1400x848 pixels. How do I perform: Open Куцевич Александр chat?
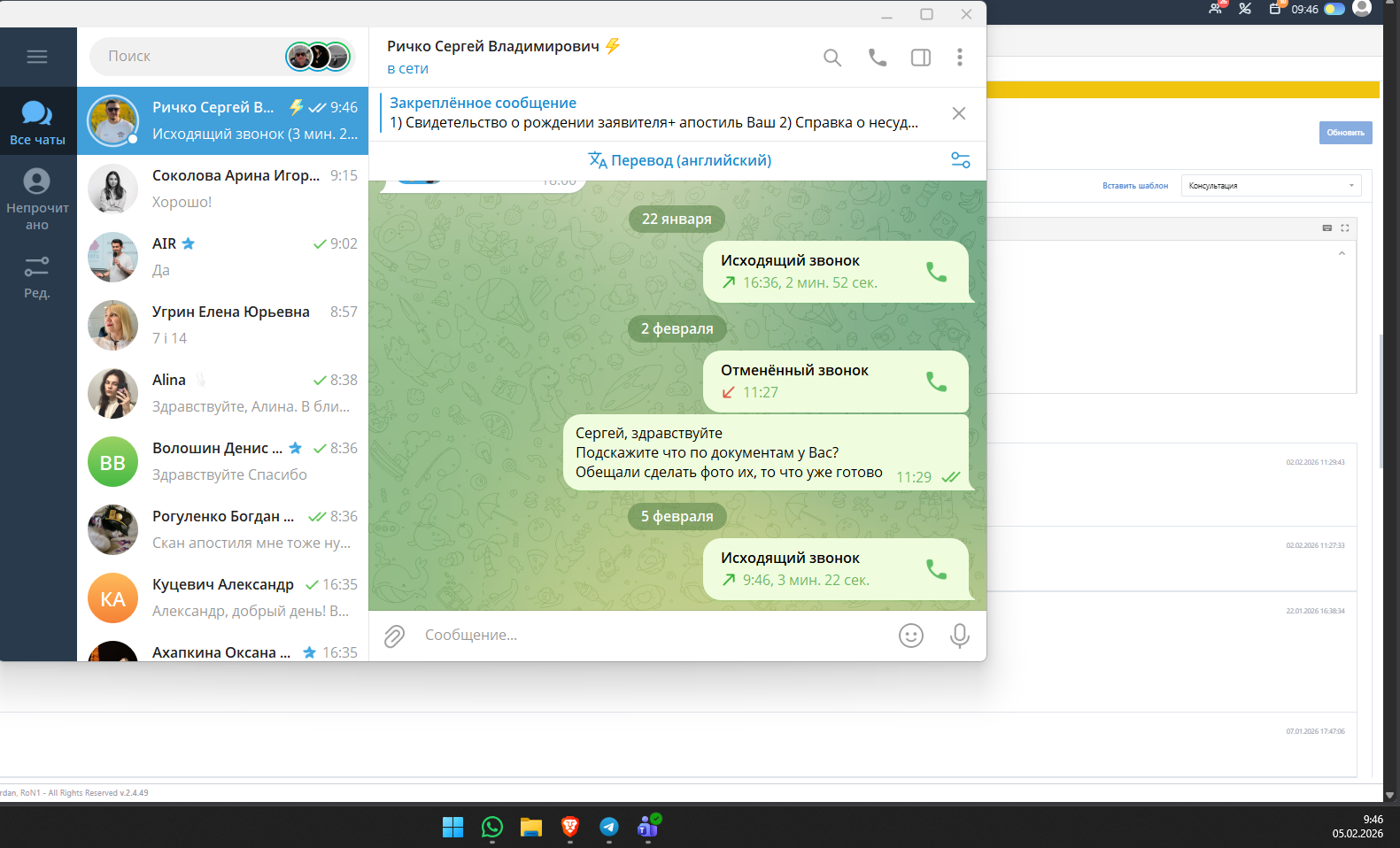(x=222, y=597)
